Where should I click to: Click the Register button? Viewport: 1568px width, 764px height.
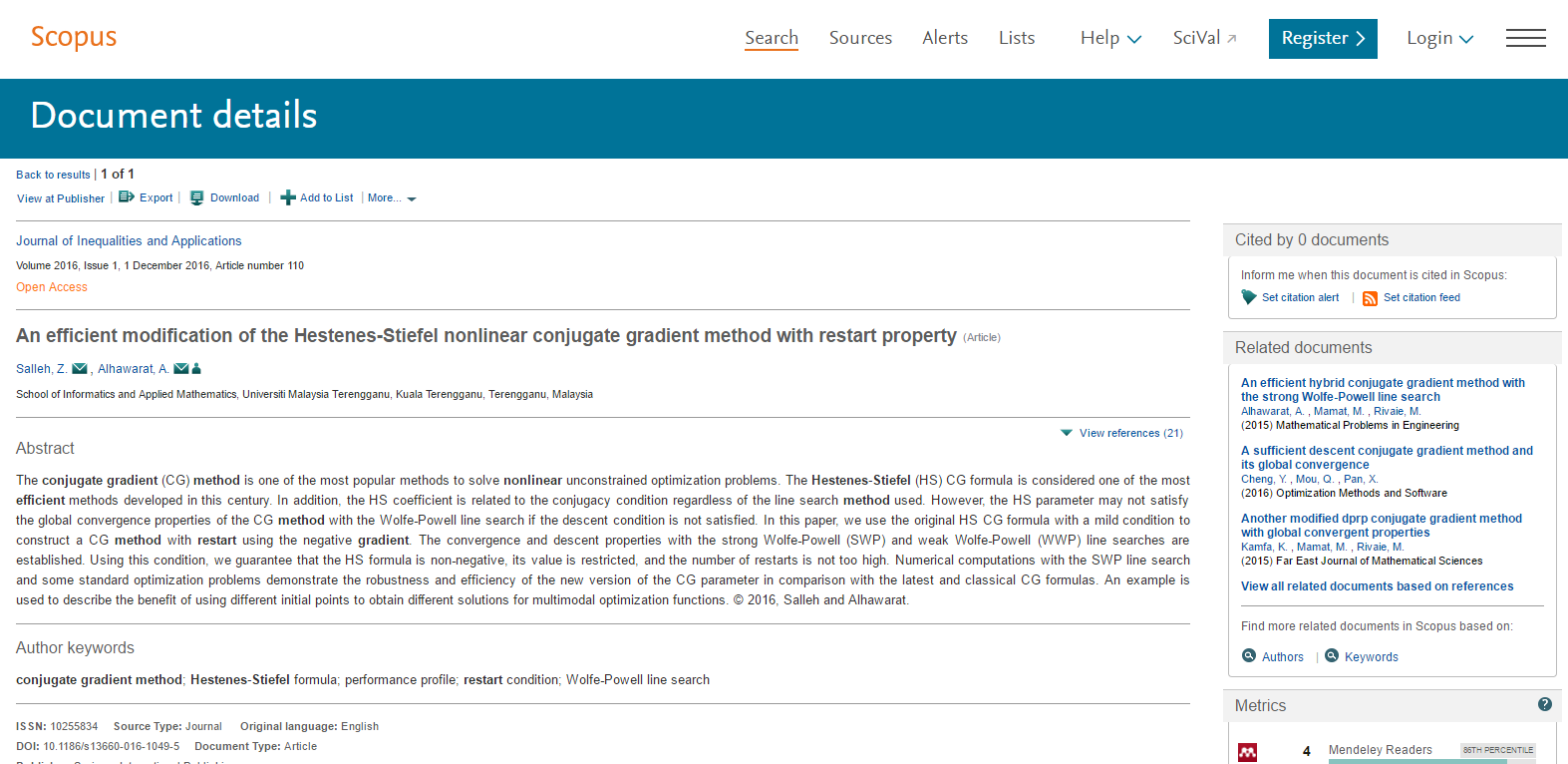(x=1323, y=39)
